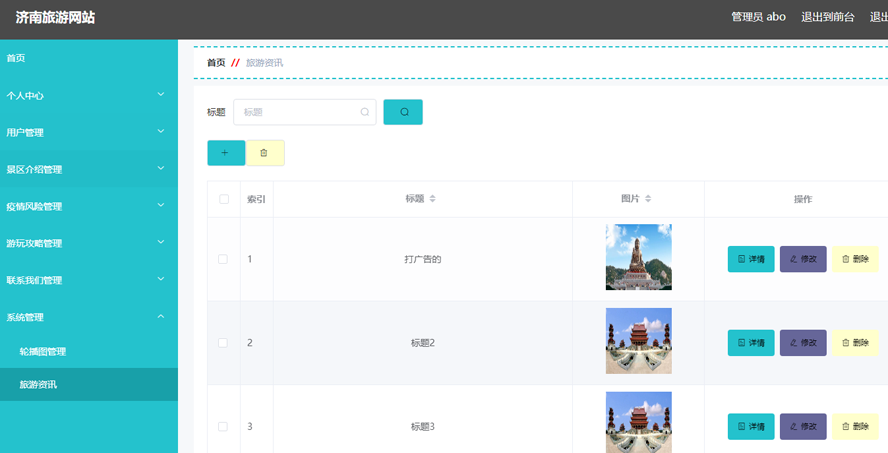Sort by 图片 column arrows
The height and width of the screenshot is (453, 888).
click(x=648, y=199)
